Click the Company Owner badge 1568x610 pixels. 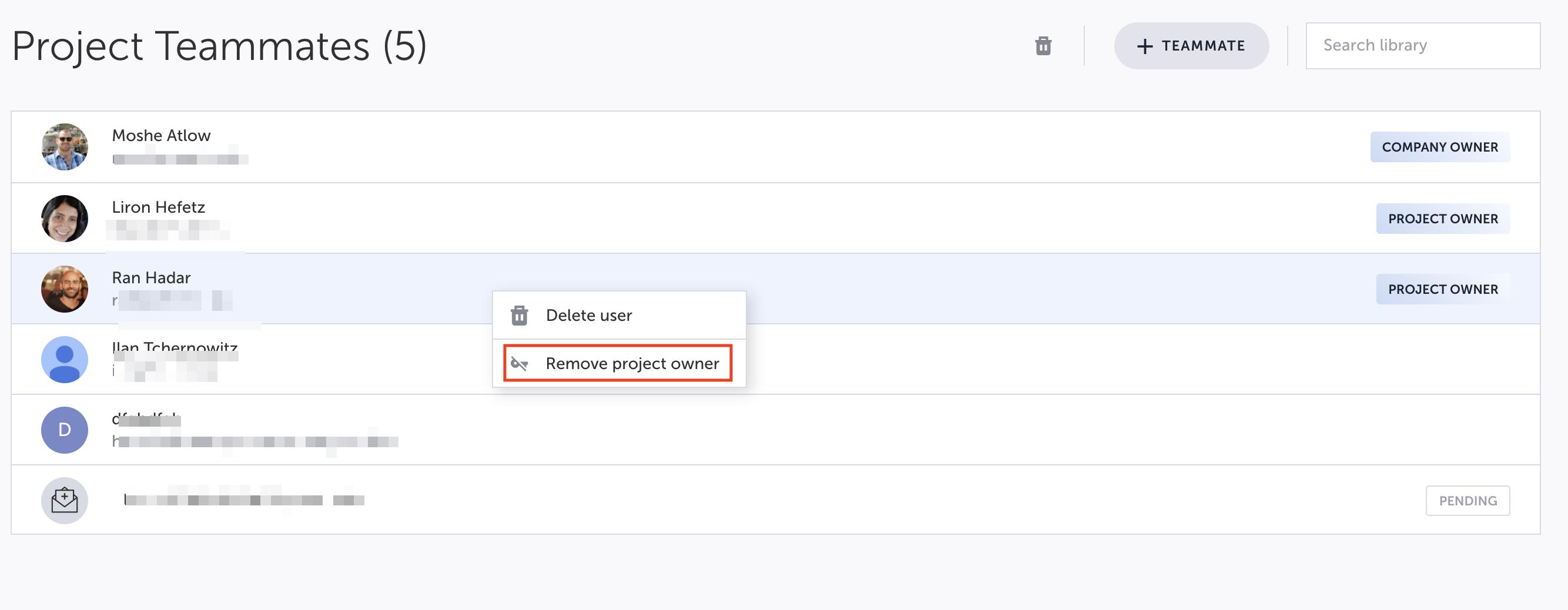click(x=1439, y=148)
